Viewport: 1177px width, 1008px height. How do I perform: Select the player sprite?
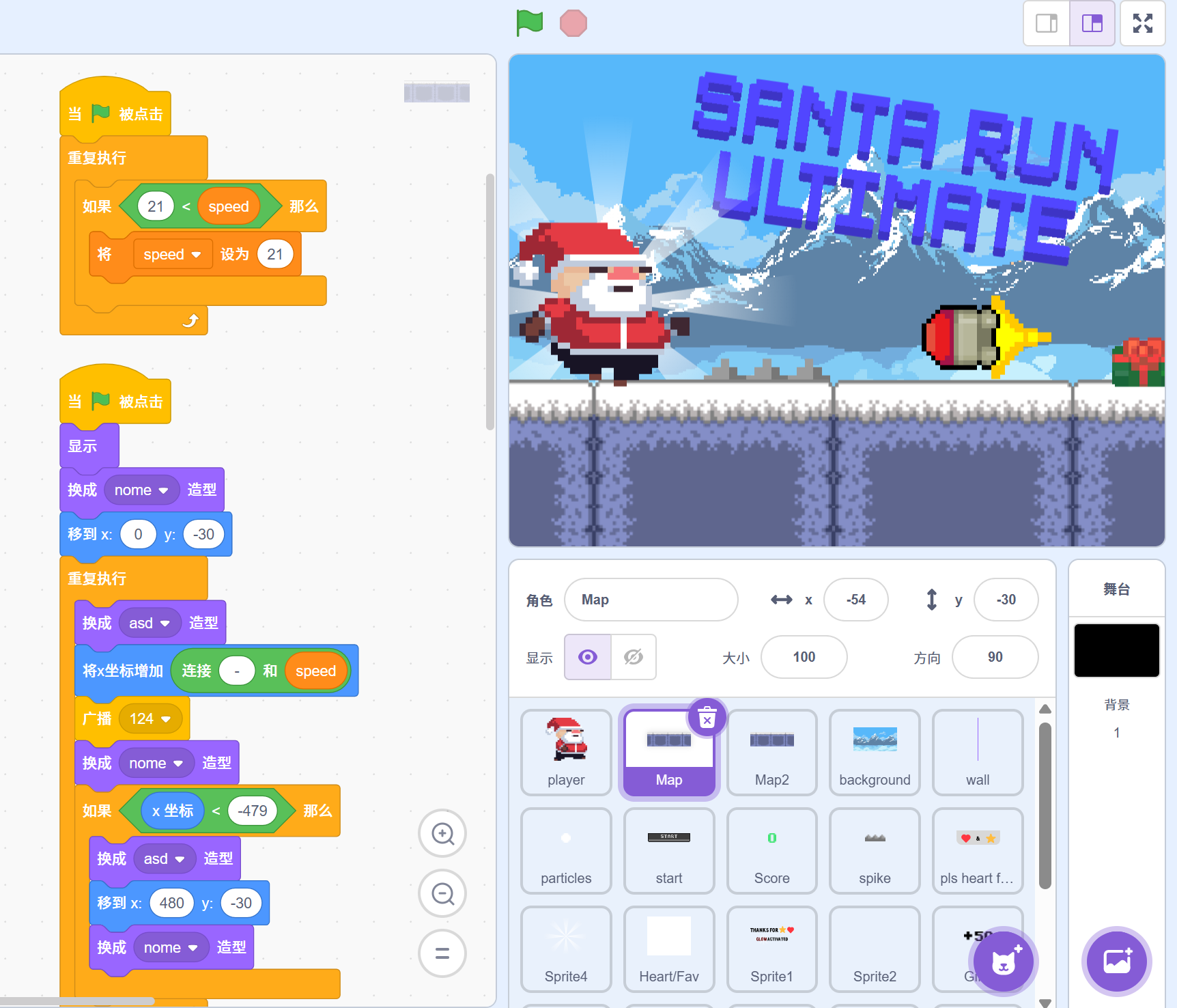pyautogui.click(x=566, y=753)
